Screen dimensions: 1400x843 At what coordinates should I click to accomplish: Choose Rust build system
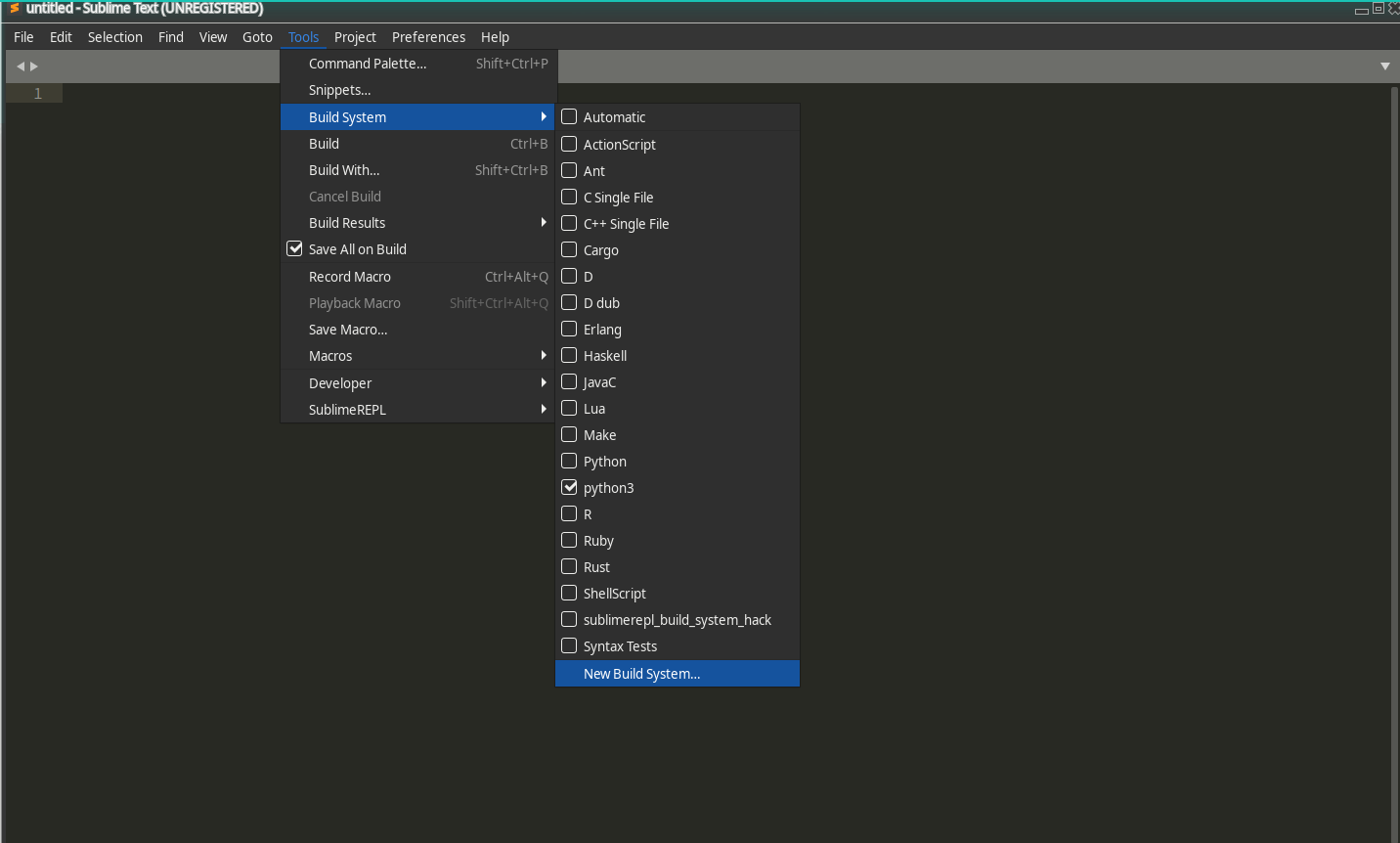(x=678, y=566)
